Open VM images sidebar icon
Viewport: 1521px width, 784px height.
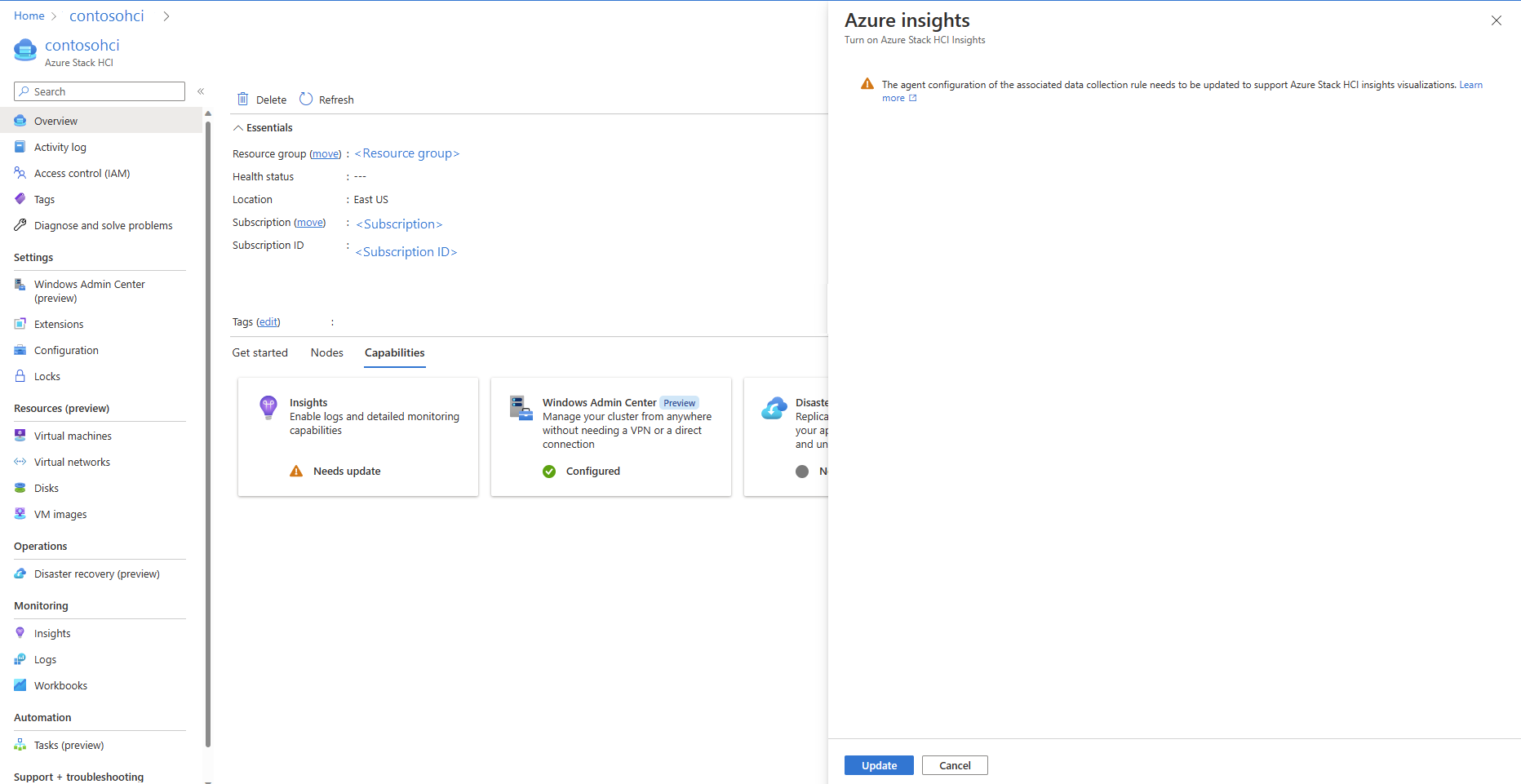pos(20,514)
